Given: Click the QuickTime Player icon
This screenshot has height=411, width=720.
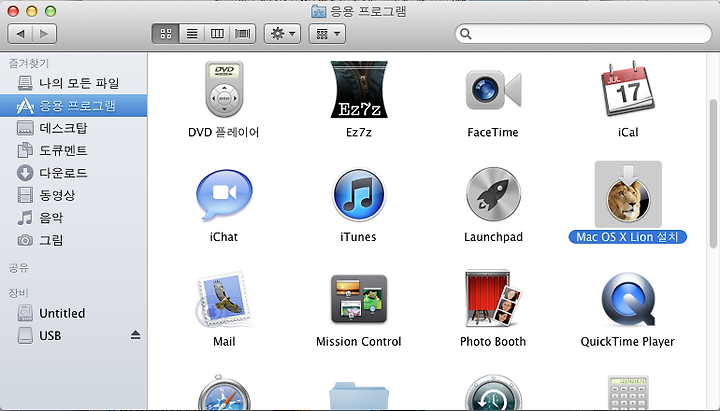Looking at the screenshot, I should click(x=628, y=299).
